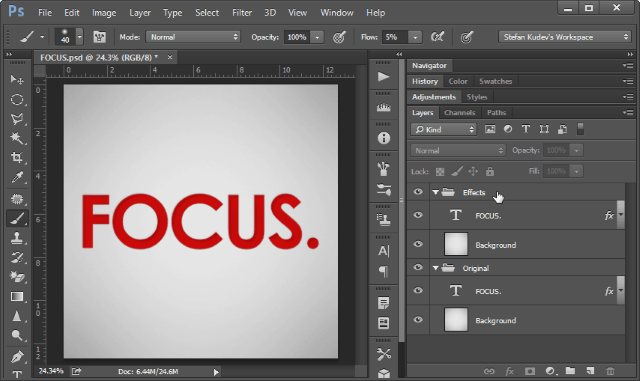The width and height of the screenshot is (640, 381).
Task: Filter layers by type layers
Action: tap(526, 129)
